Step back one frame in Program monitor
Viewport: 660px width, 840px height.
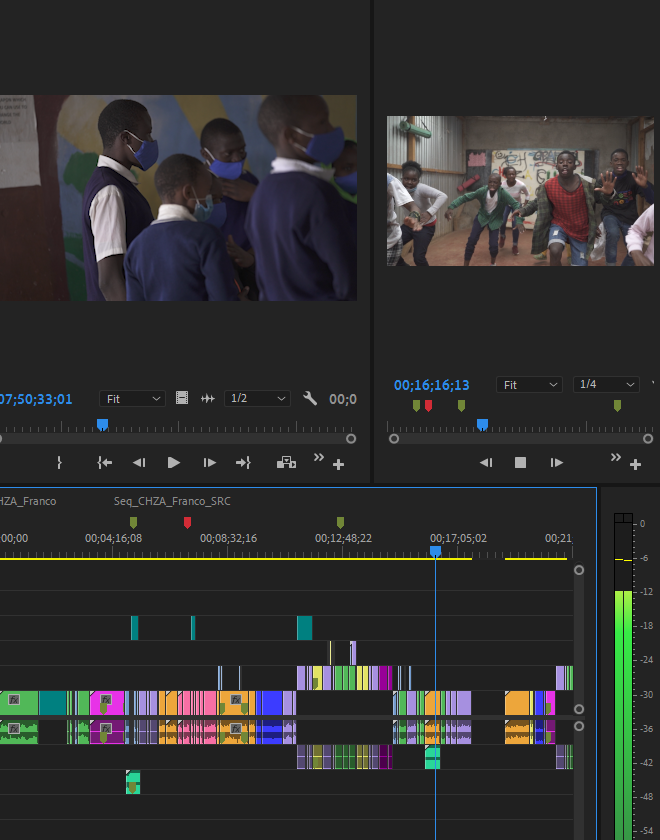(486, 463)
